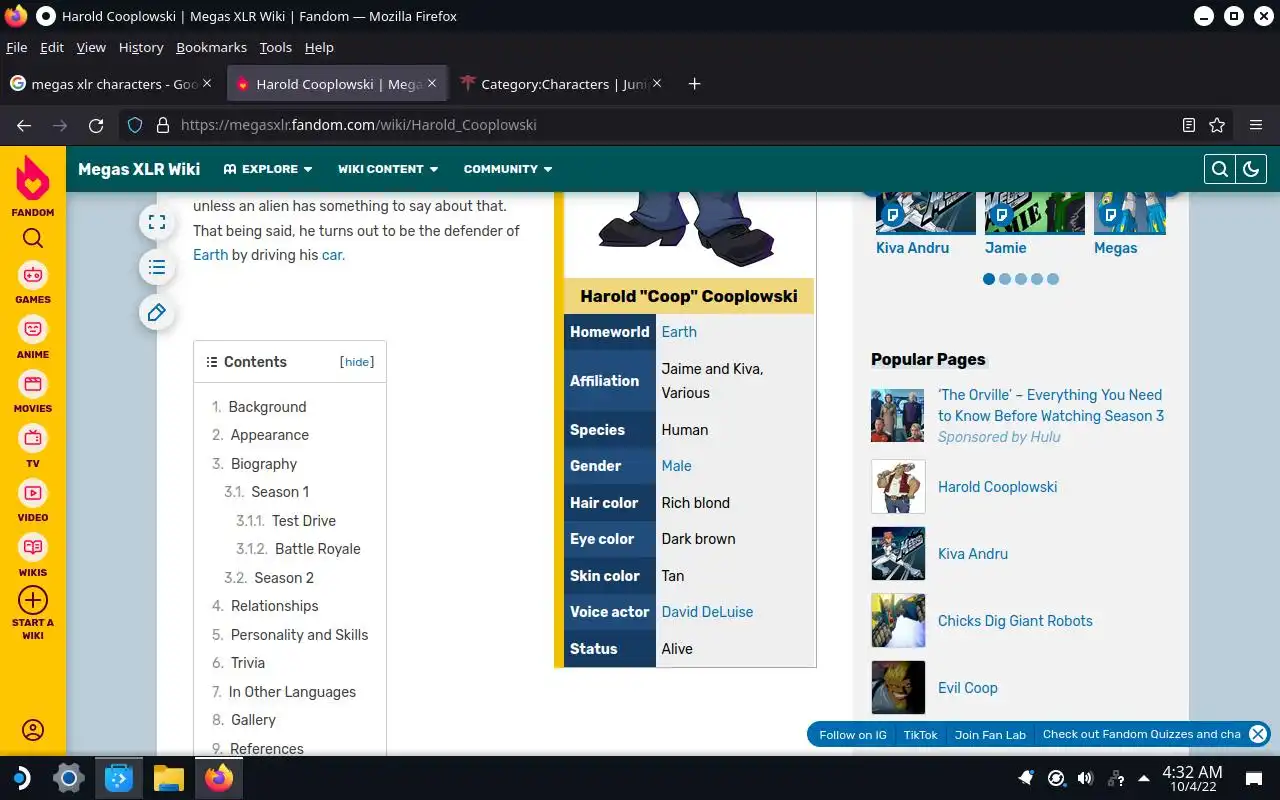1280x800 pixels.
Task: Open the David DeLuise link
Action: [707, 612]
